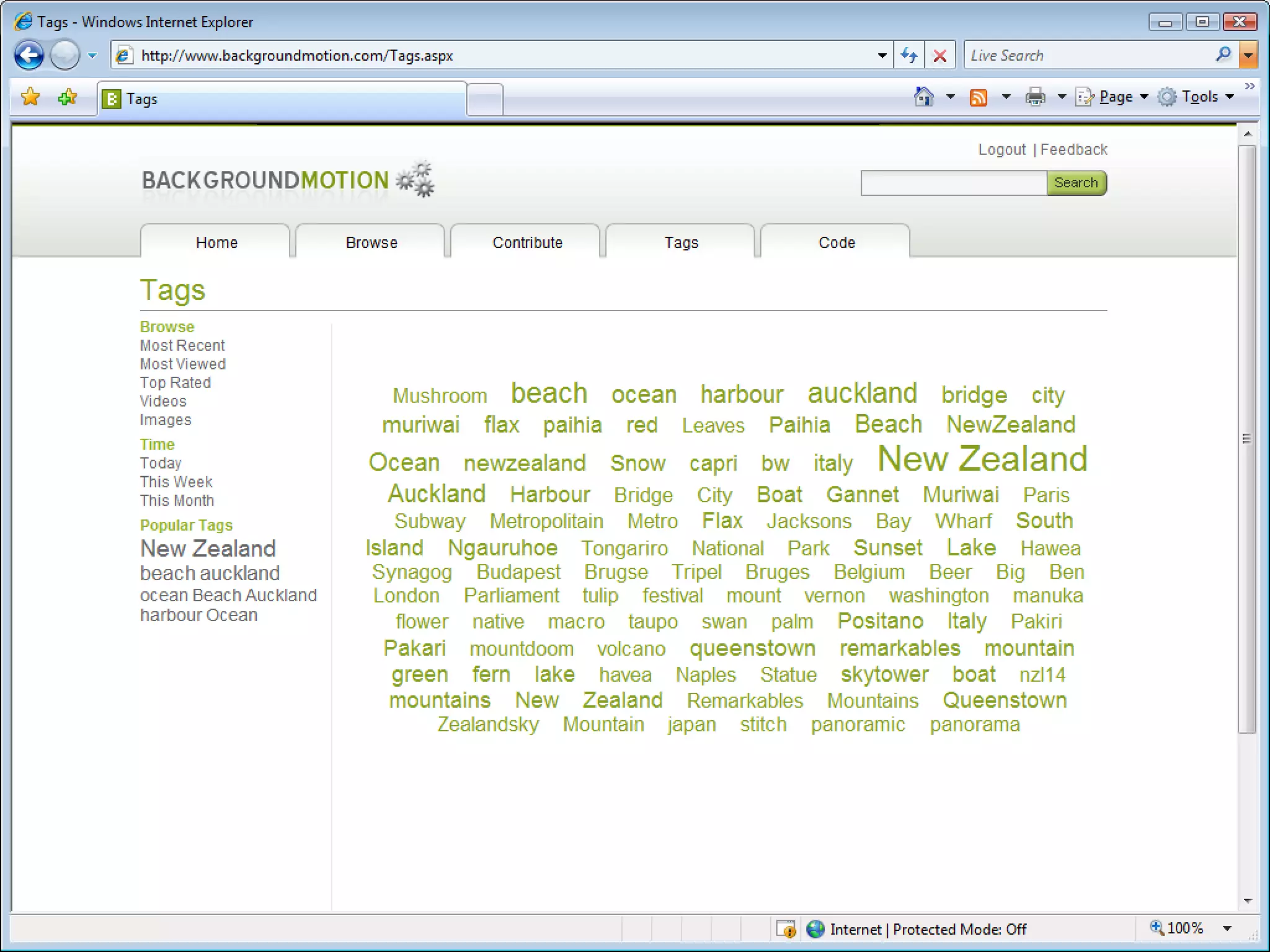Click the Mushroom tag in cloud

440,395
